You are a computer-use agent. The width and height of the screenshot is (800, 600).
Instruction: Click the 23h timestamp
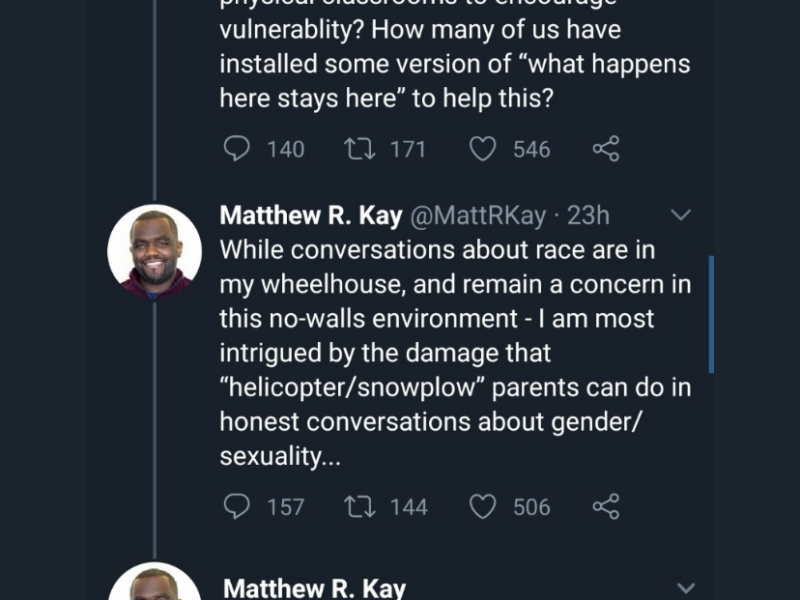[x=589, y=216]
